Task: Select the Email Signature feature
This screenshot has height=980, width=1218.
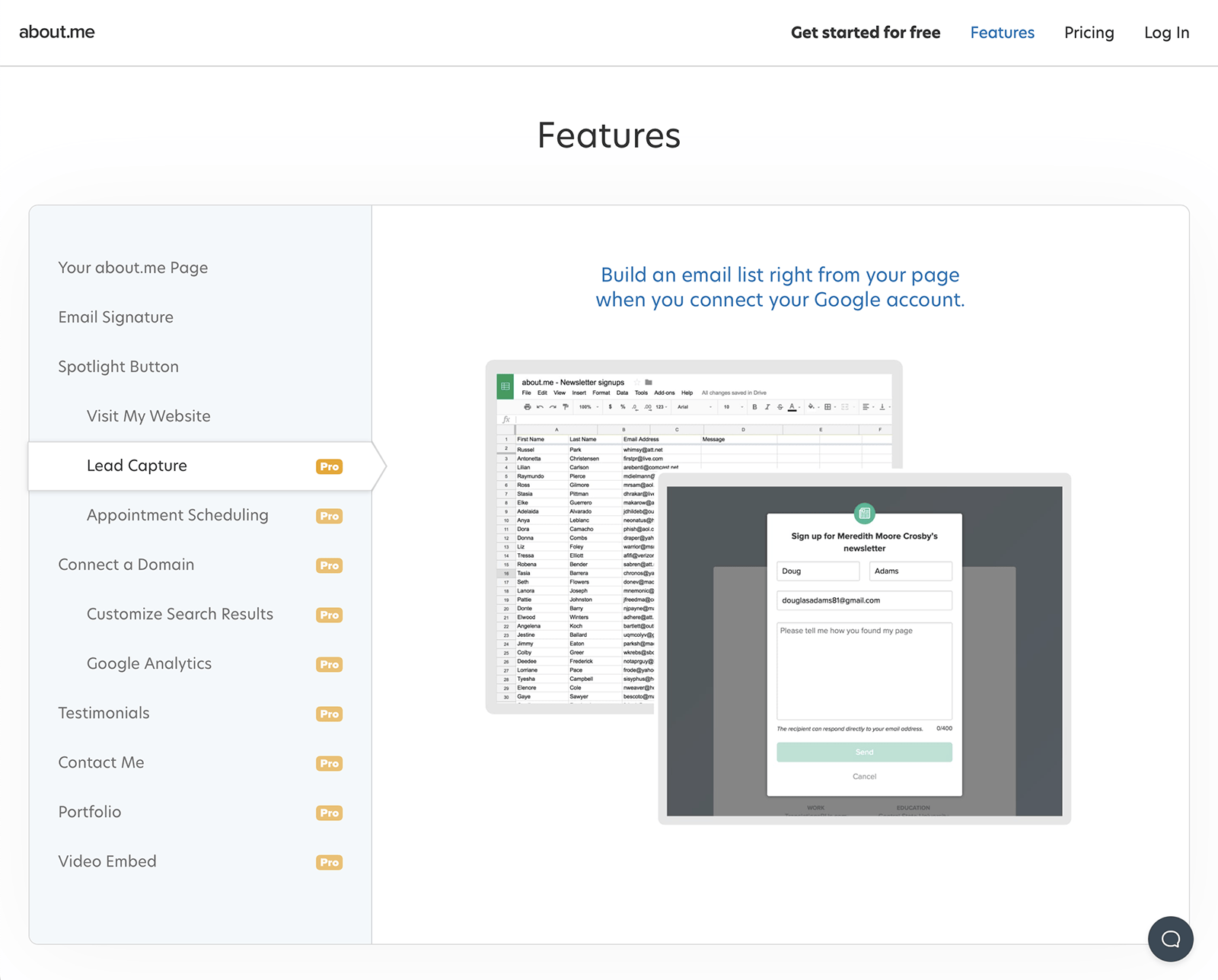Action: pyautogui.click(x=116, y=317)
